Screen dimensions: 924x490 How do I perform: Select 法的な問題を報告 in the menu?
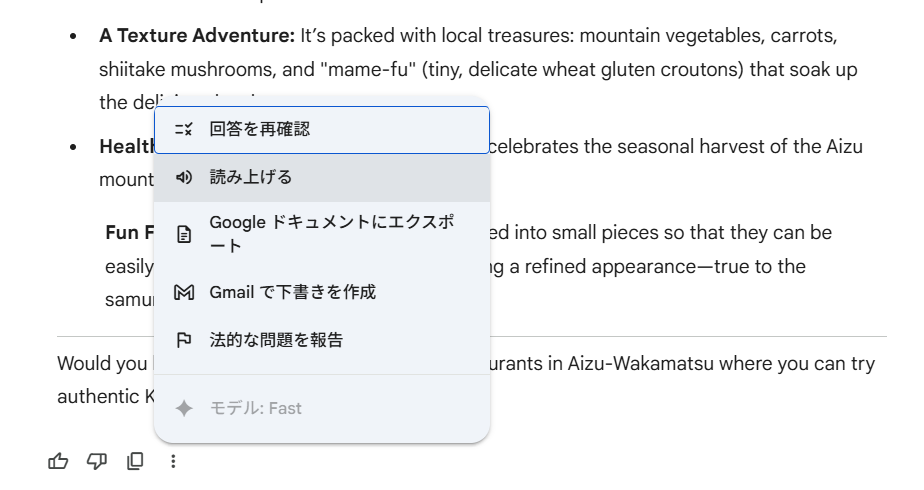point(276,340)
